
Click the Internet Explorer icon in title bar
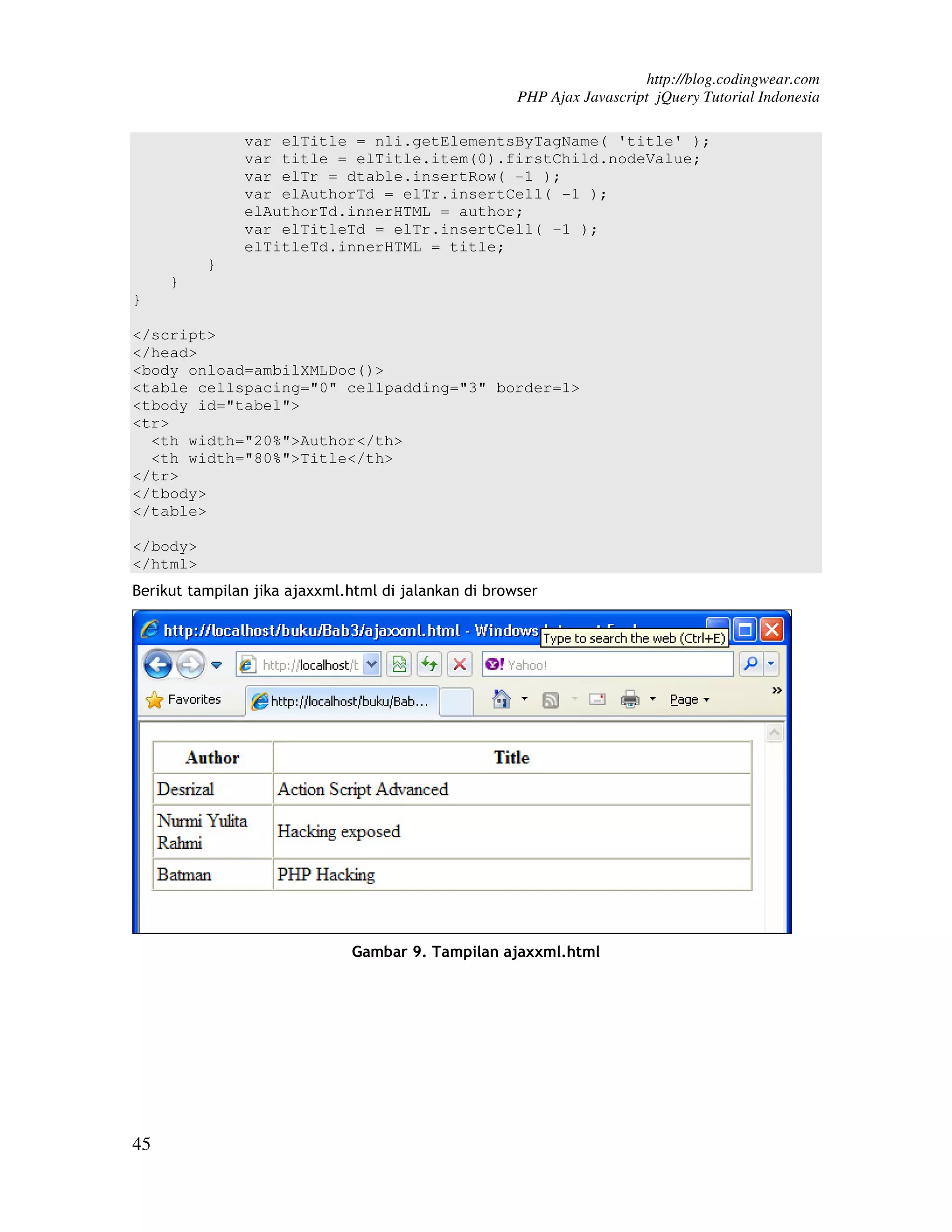point(150,629)
